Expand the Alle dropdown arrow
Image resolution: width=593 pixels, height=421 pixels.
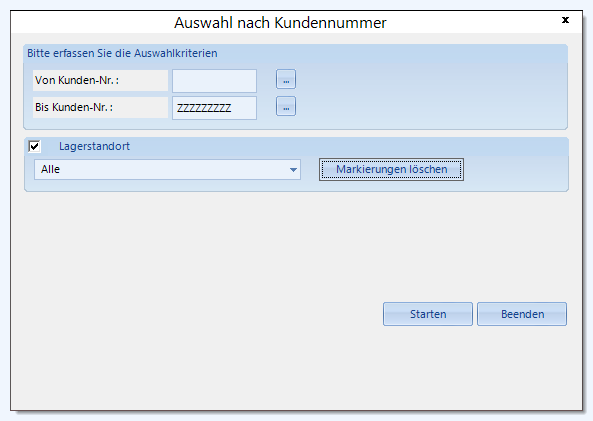[x=293, y=169]
